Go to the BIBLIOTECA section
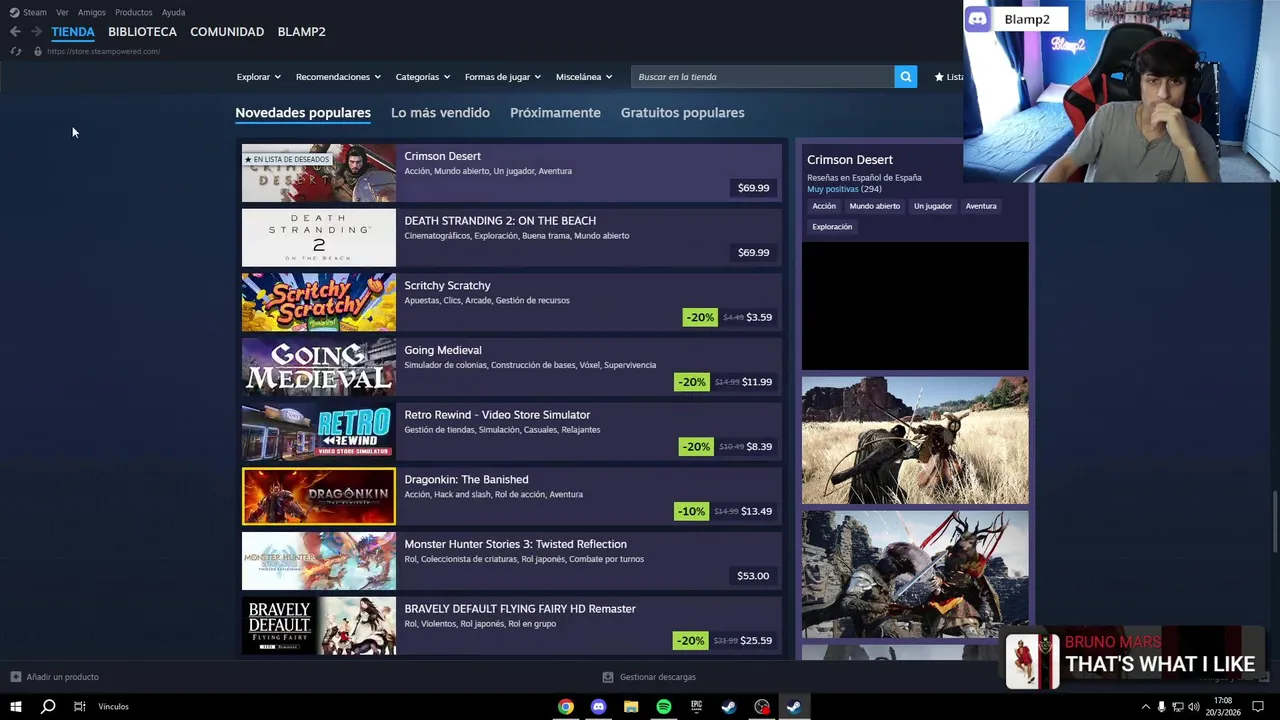This screenshot has height=720, width=1280. tap(142, 32)
